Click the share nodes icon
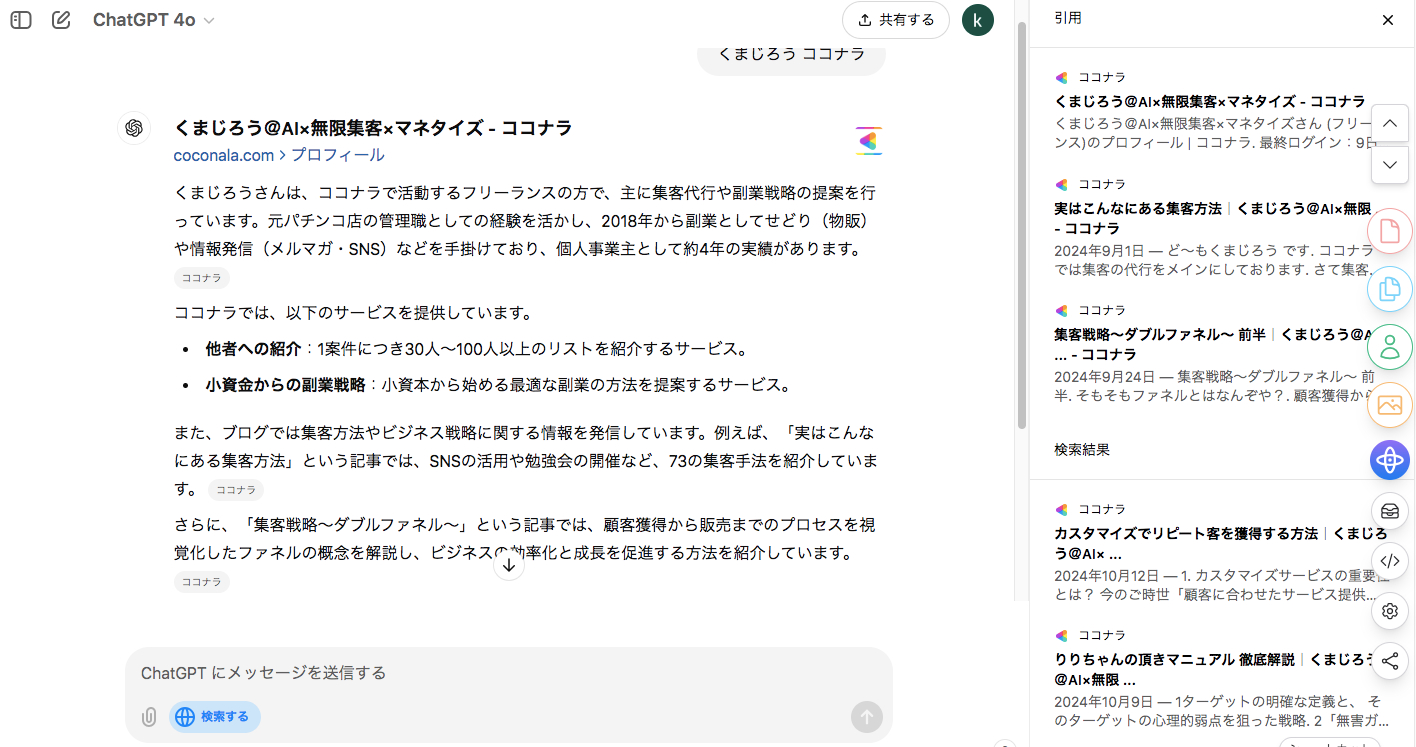 1389,661
